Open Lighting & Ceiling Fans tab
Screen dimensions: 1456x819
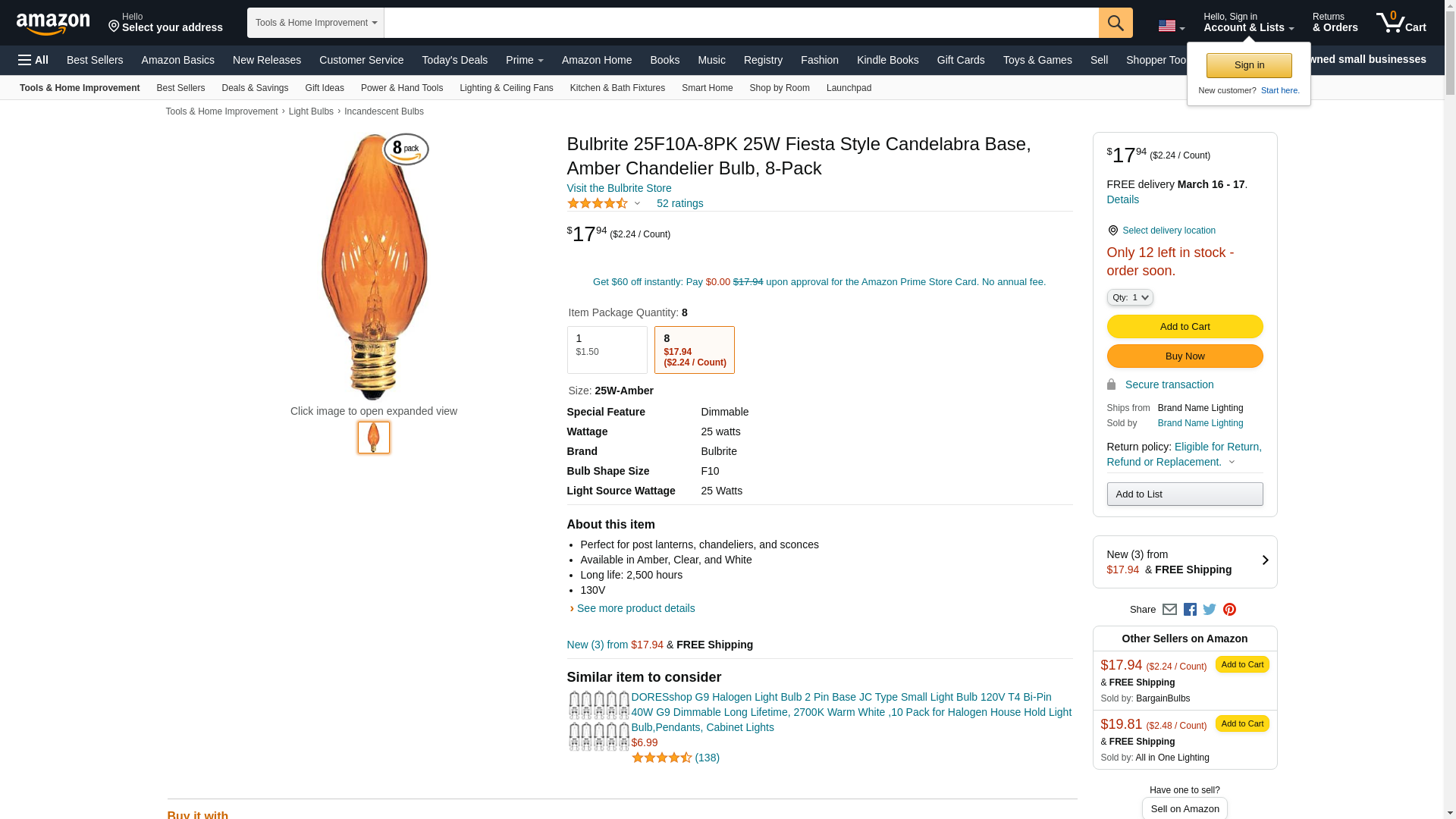[506, 88]
